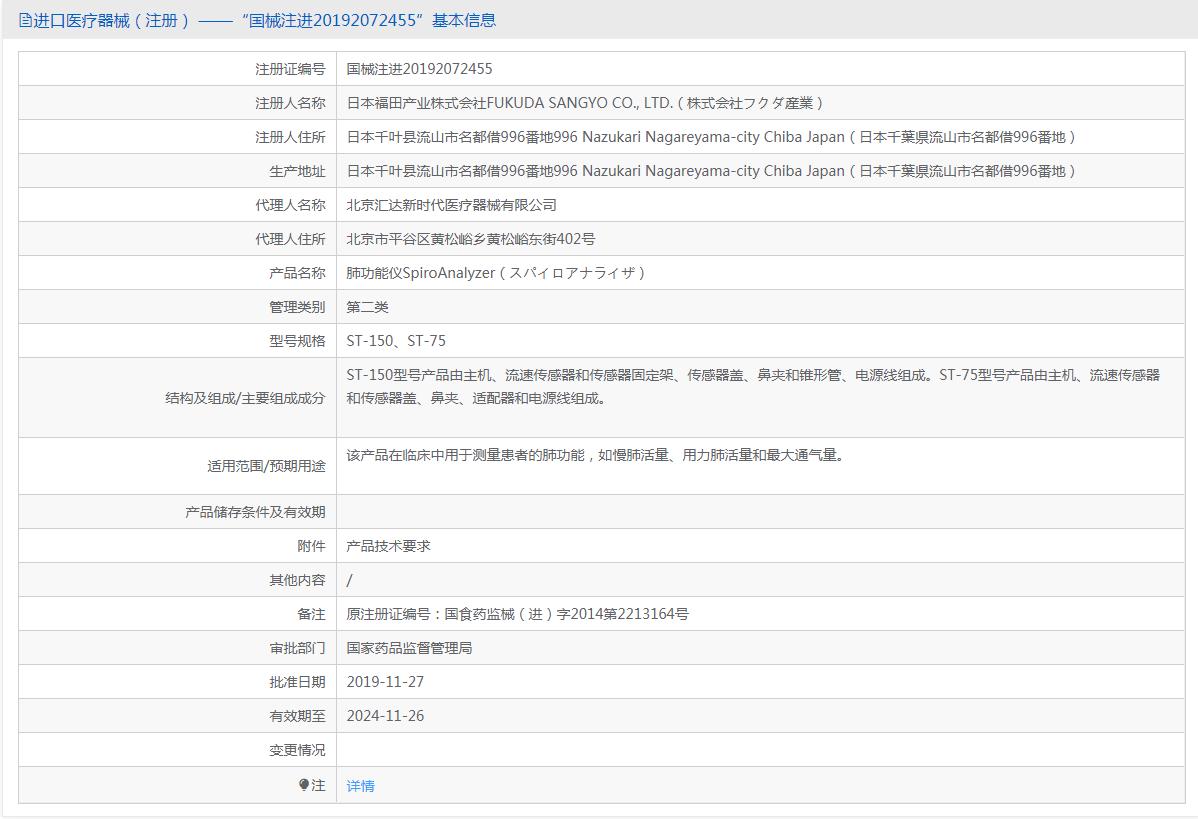1198x819 pixels.
Task: Click the 变更情况 label
Action: coord(296,750)
